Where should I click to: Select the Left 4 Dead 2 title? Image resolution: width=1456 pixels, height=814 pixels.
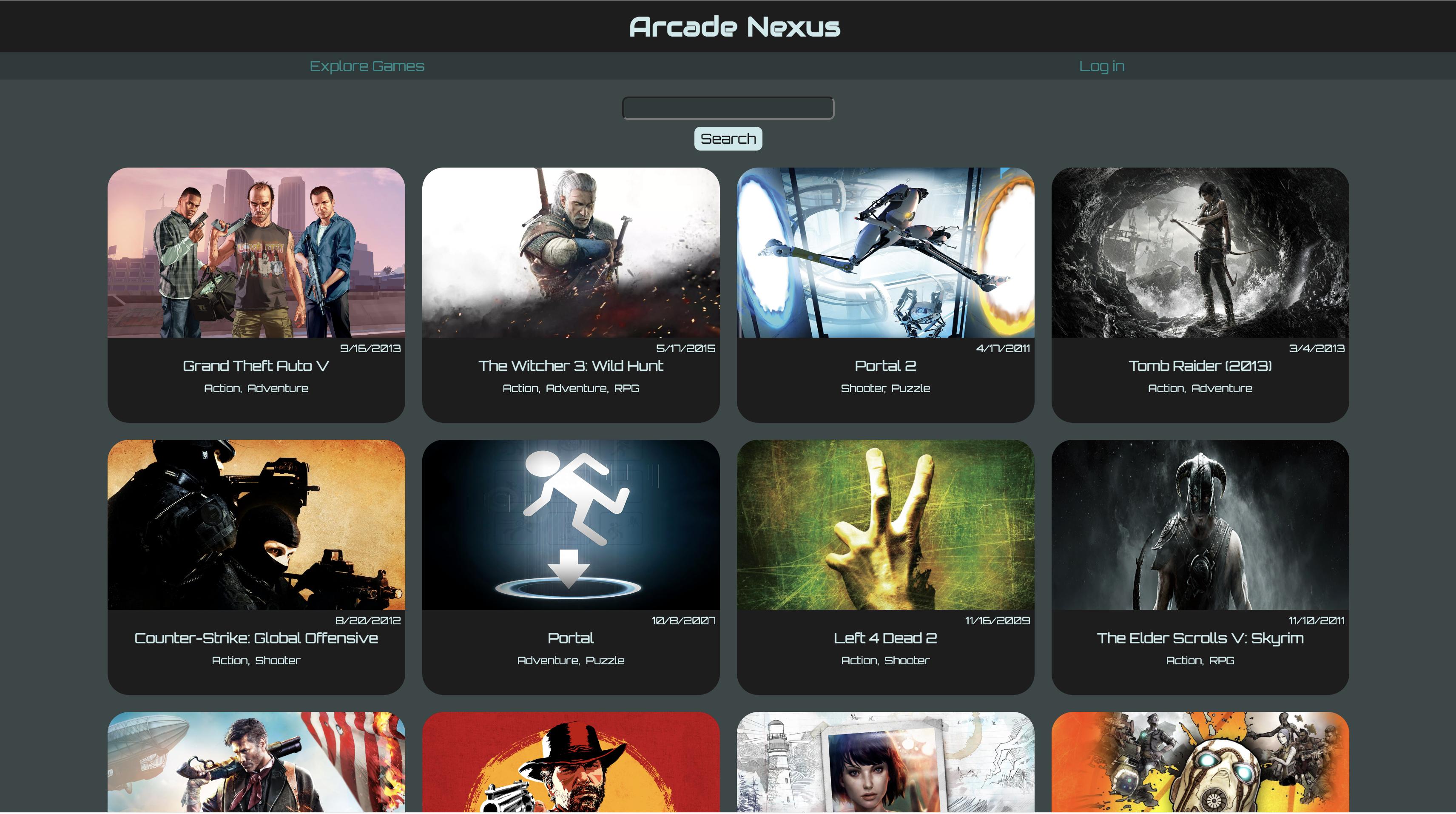[886, 638]
